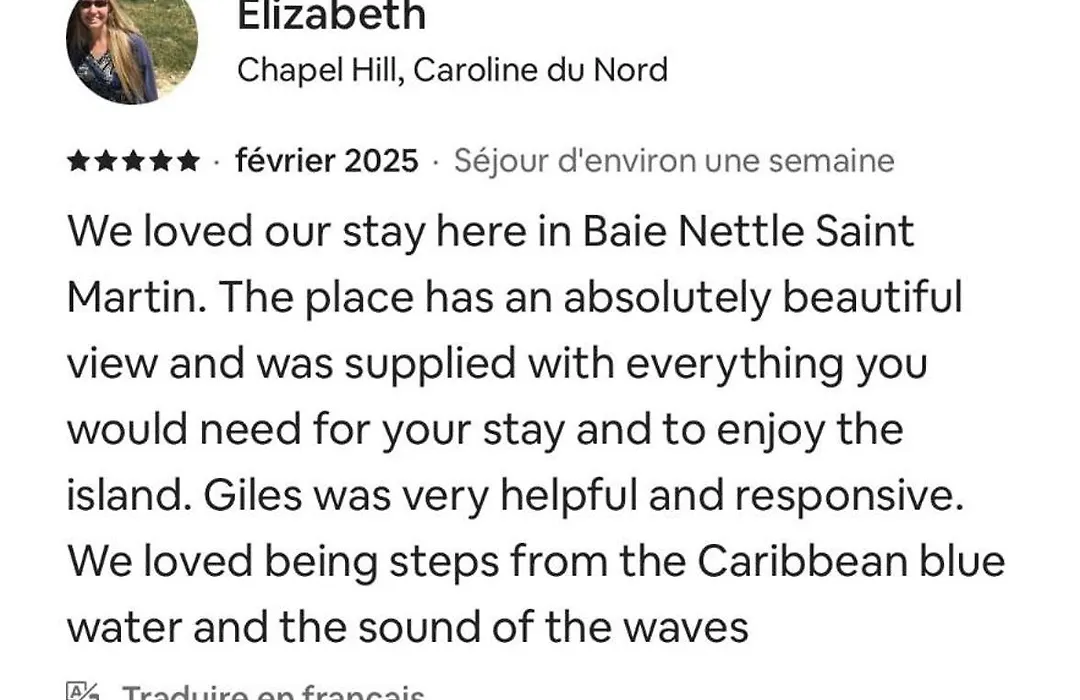
Task: Click the first star of the rating
Action: 79,162
